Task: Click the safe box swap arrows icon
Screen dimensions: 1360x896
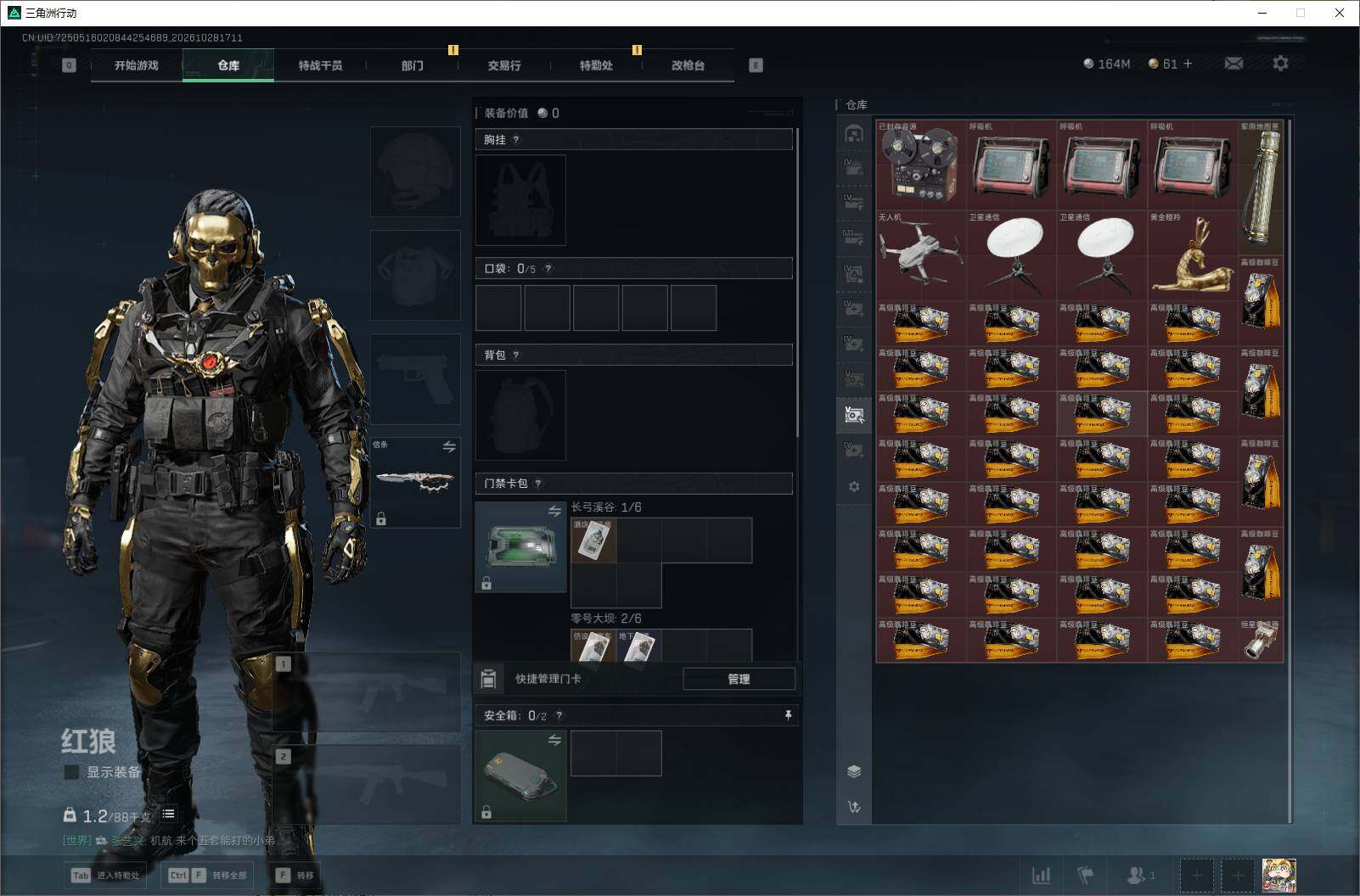Action: (x=554, y=740)
